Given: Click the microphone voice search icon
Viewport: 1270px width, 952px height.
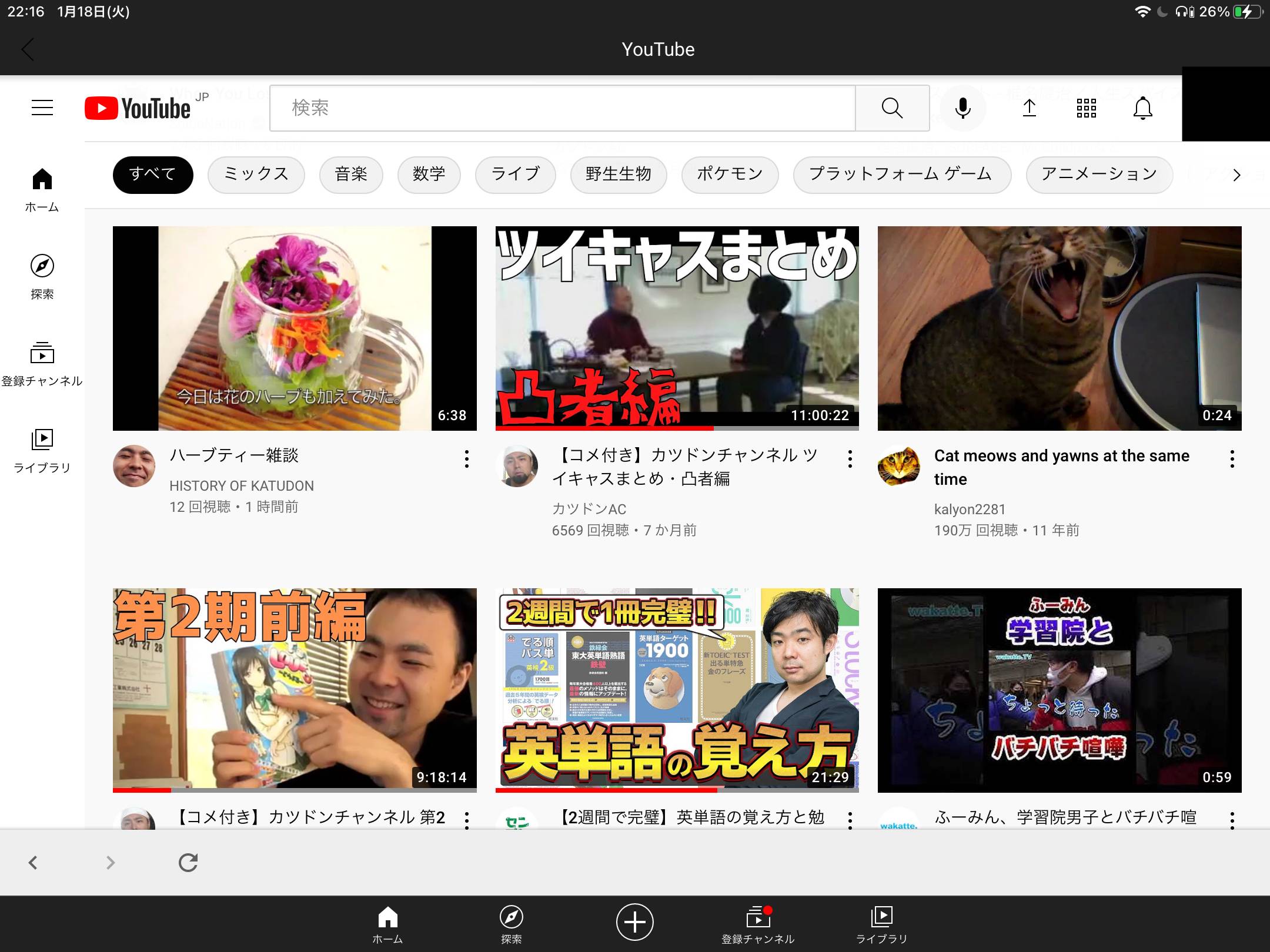Looking at the screenshot, I should (962, 108).
